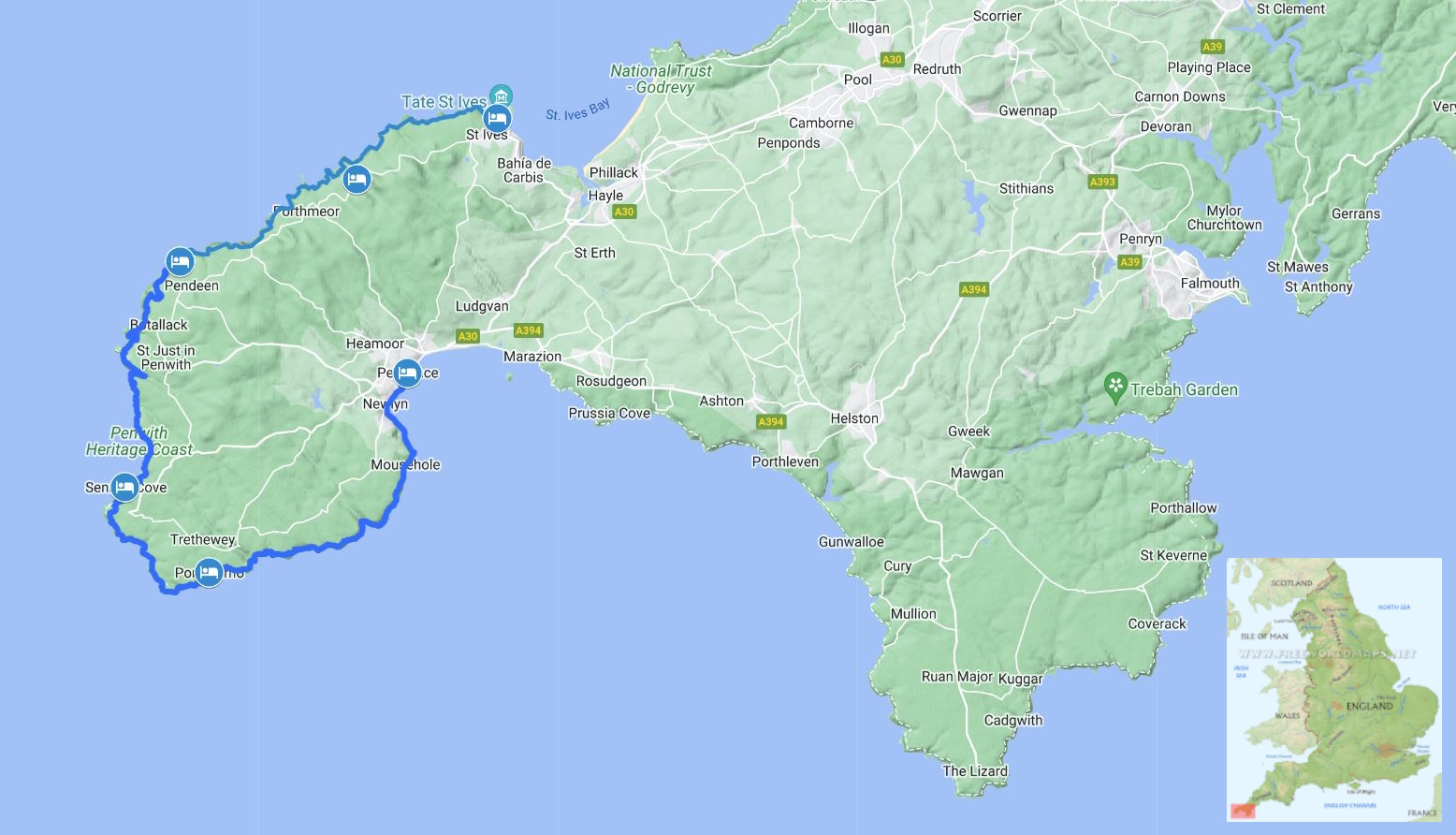Click the red highlight on inset map
The height and width of the screenshot is (835, 1456).
[1244, 812]
